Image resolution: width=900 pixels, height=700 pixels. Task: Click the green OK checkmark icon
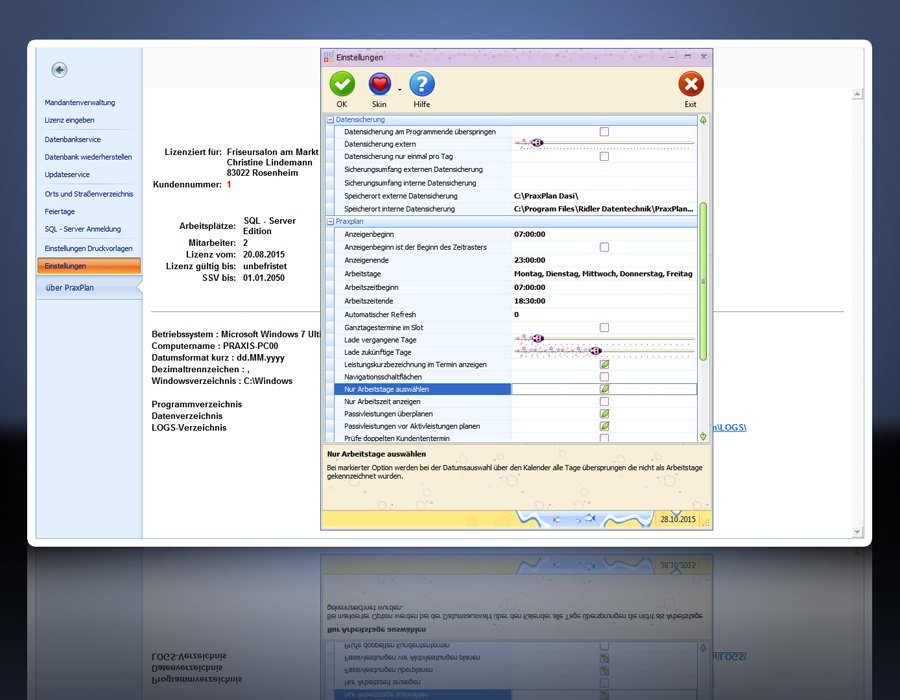pos(342,84)
